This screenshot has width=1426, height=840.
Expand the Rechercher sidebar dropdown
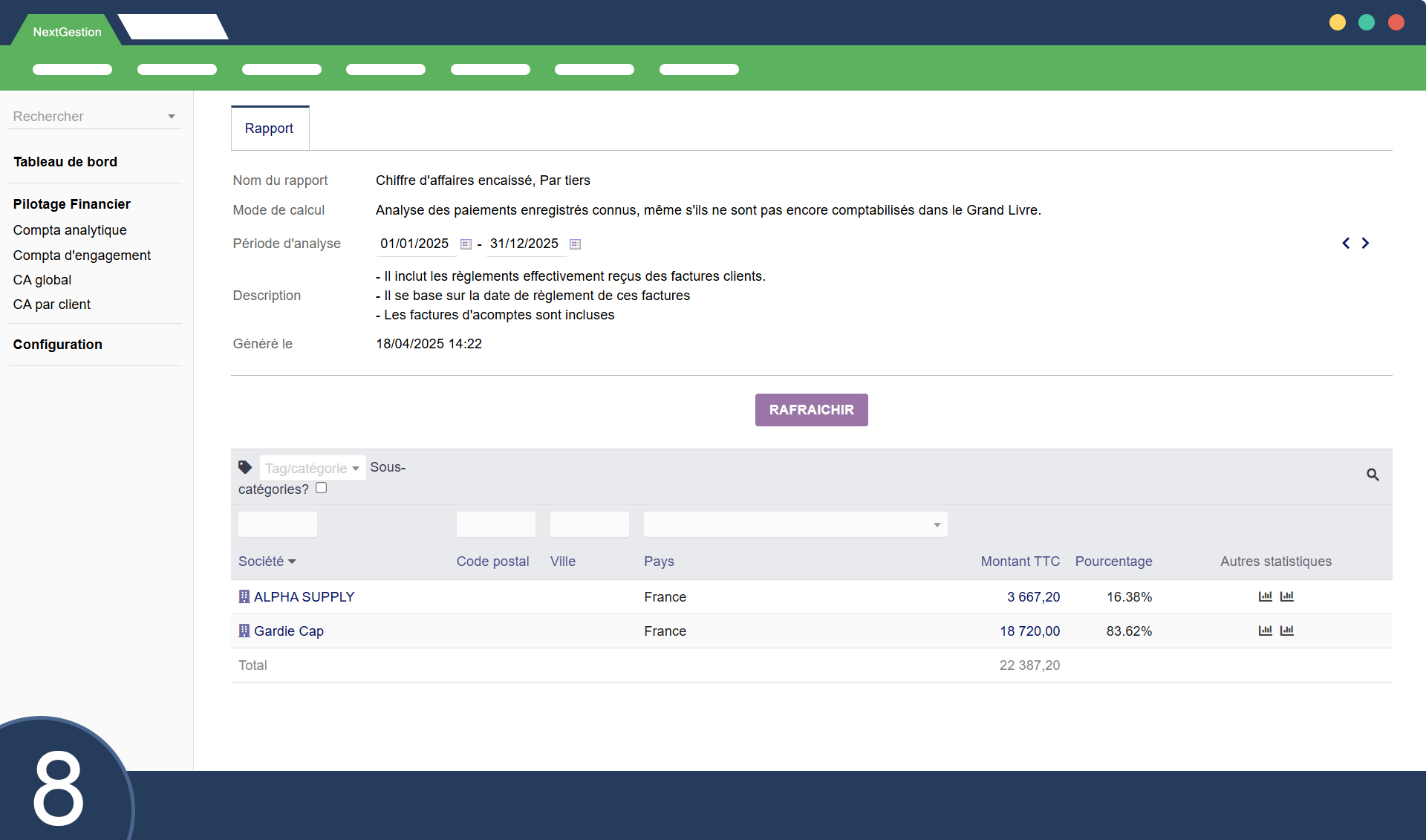pos(171,117)
